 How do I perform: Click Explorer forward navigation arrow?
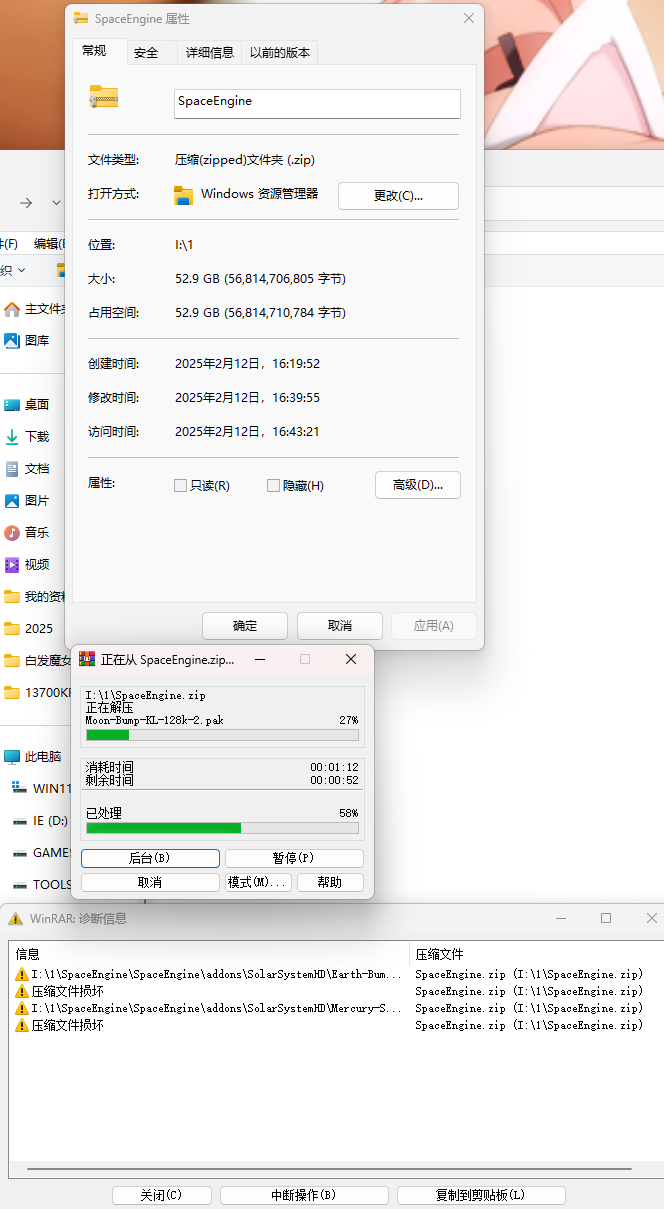point(26,203)
